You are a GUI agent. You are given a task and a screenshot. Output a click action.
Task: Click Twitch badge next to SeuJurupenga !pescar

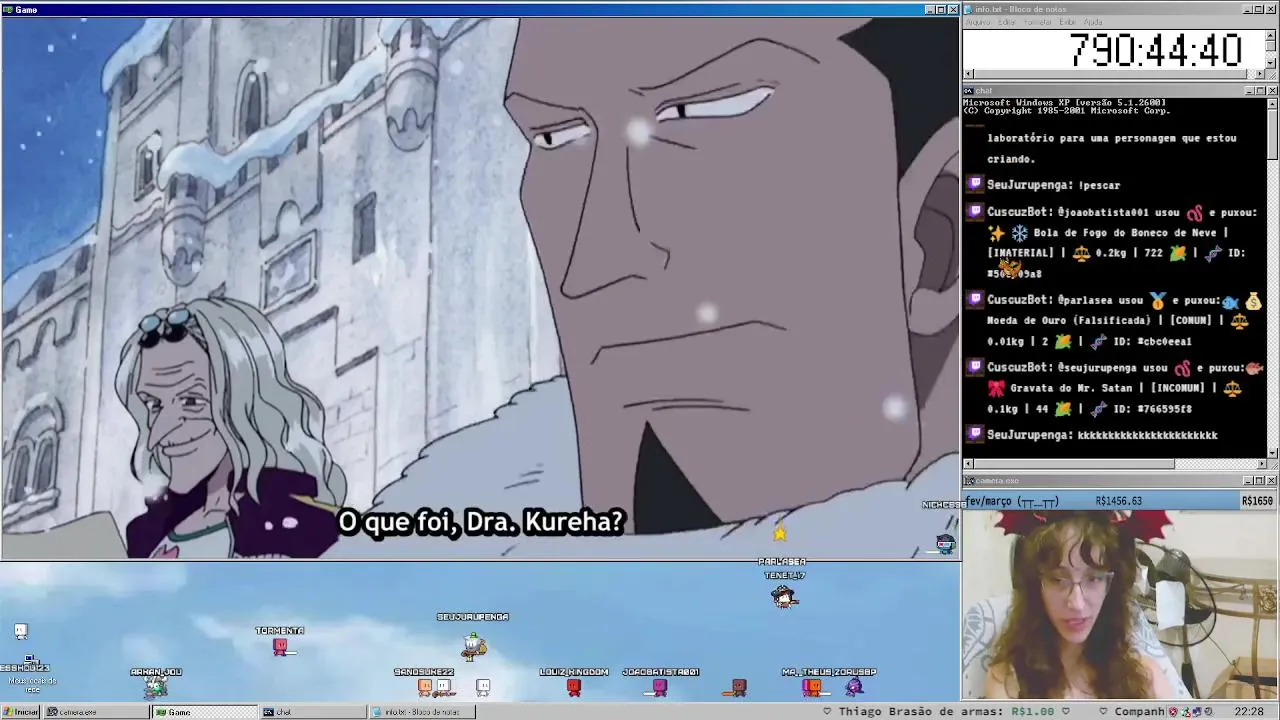(x=975, y=184)
